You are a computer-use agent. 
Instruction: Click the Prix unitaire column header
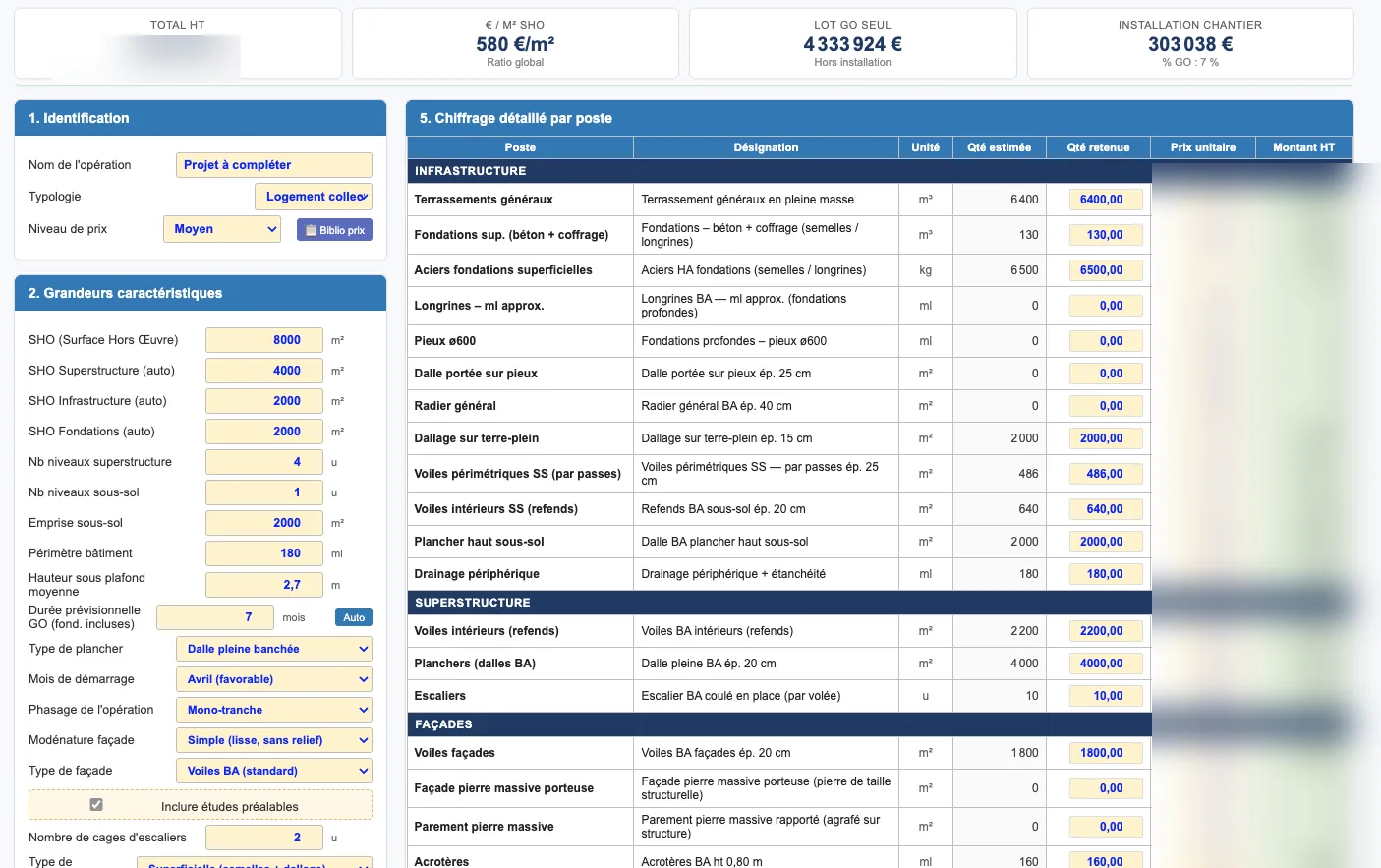click(1203, 147)
